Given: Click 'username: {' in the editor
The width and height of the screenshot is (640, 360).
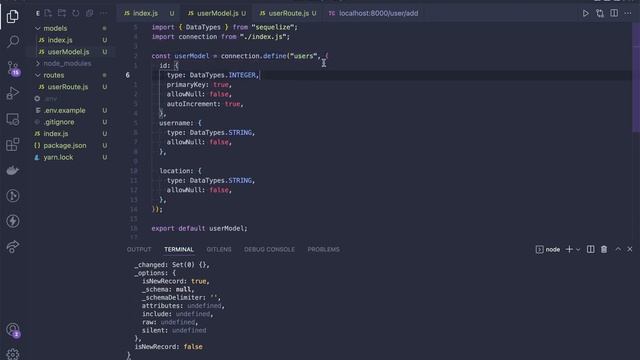Looking at the screenshot, I should pos(180,123).
